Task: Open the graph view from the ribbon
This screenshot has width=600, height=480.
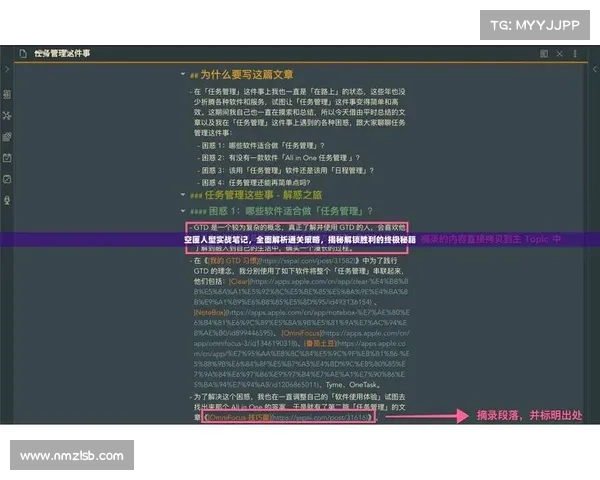Action: point(7,115)
